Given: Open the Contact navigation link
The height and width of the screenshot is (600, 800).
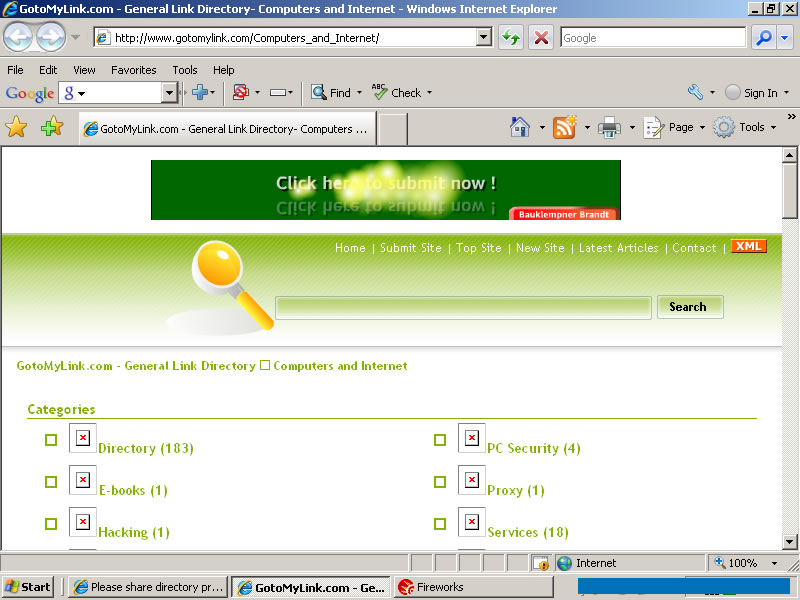Looking at the screenshot, I should tap(694, 247).
